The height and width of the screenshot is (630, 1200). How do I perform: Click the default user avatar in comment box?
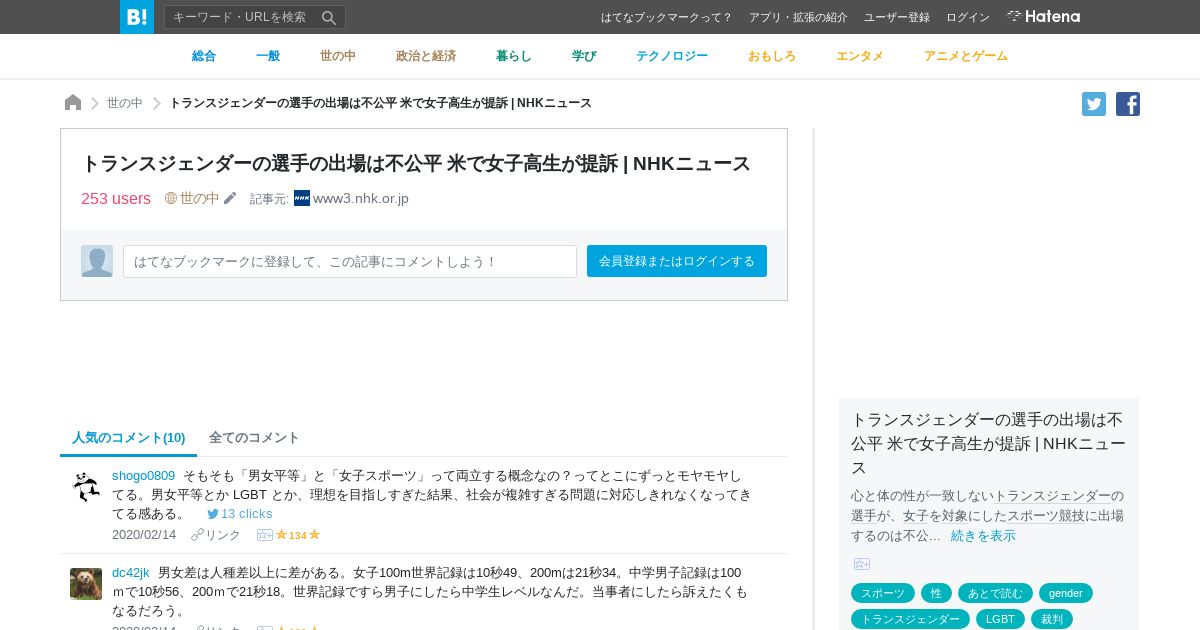point(97,261)
